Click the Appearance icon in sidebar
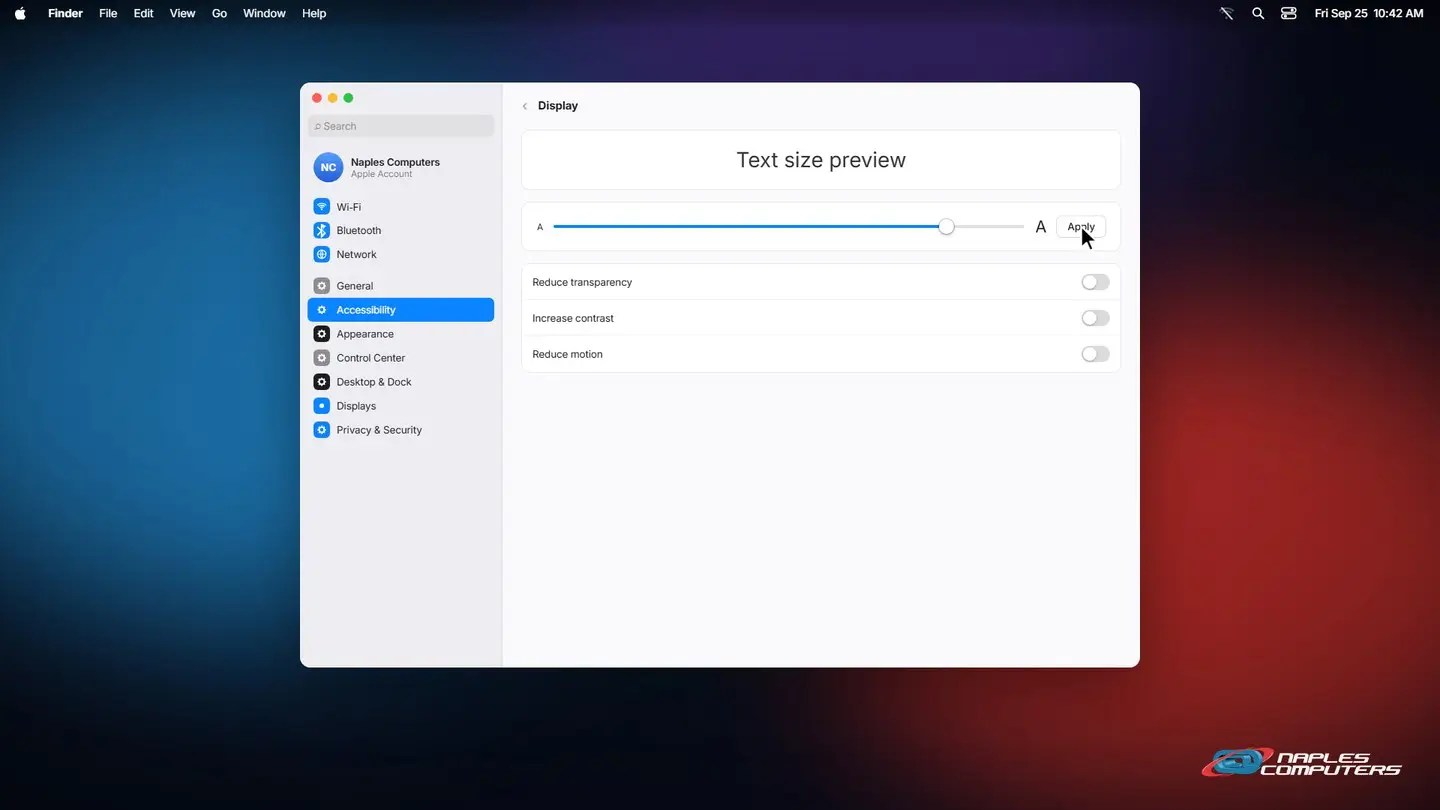Viewport: 1440px width, 810px height. (321, 334)
